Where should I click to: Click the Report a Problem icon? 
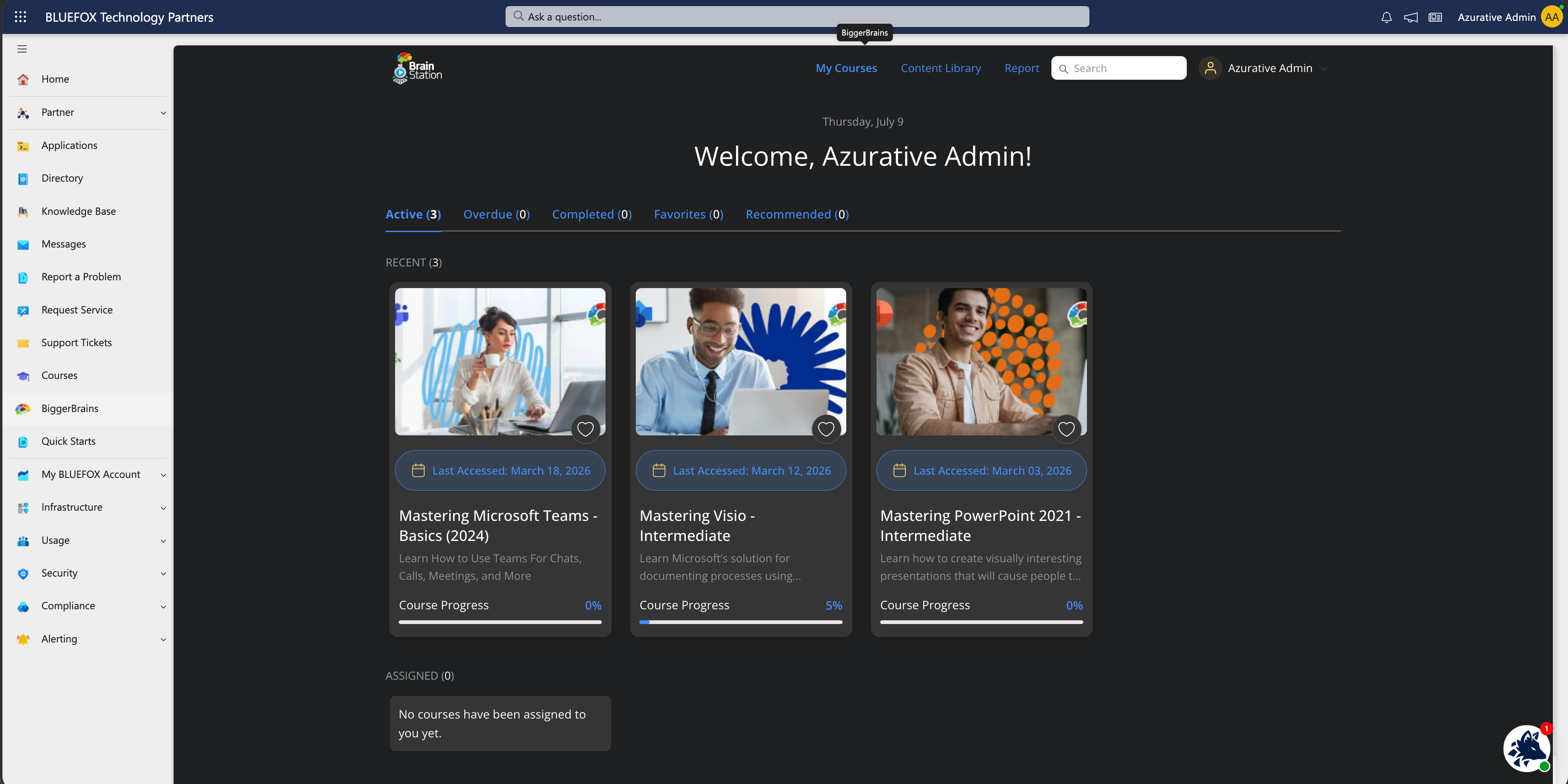[23, 277]
